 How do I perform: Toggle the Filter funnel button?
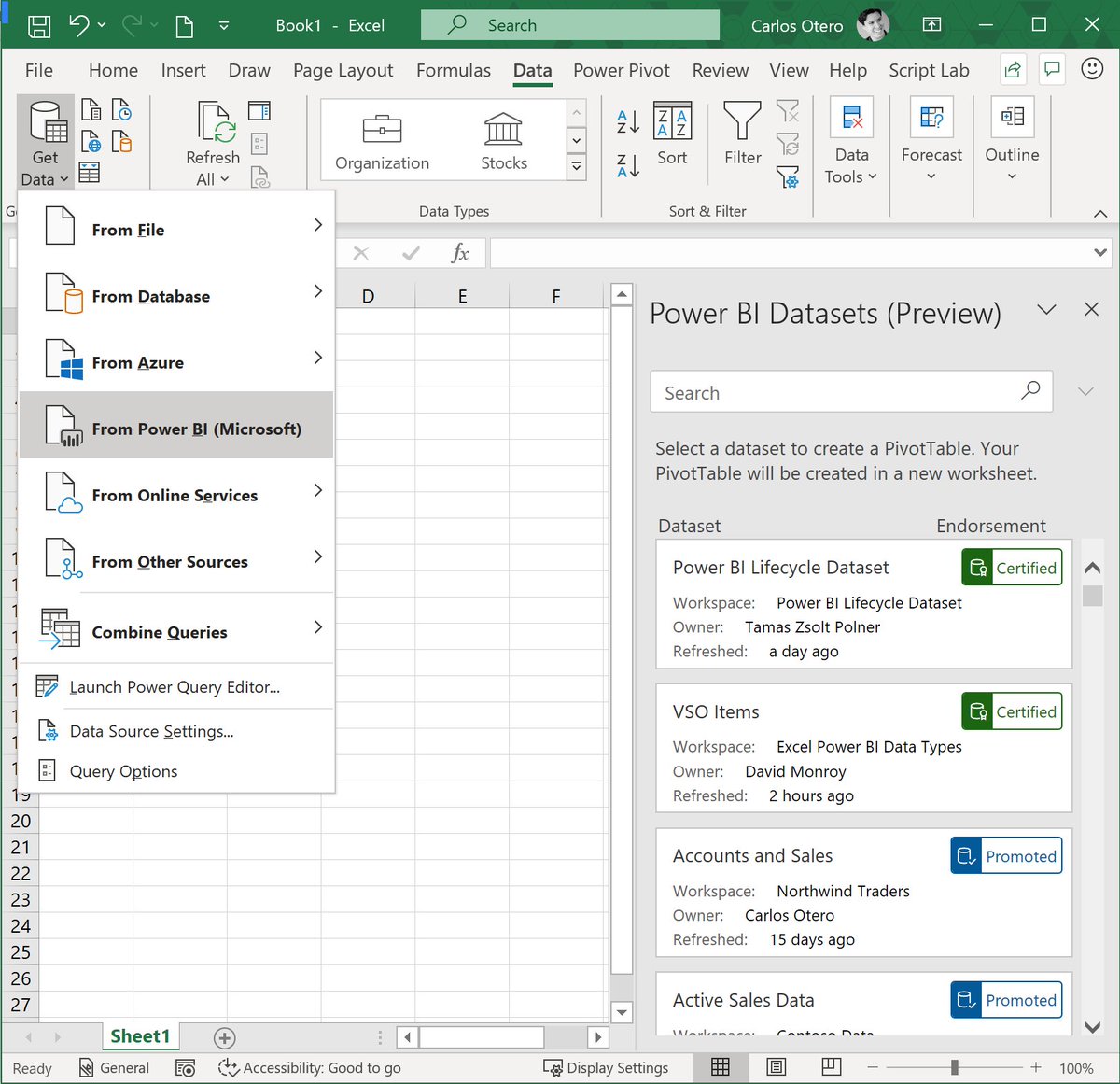[x=743, y=134]
